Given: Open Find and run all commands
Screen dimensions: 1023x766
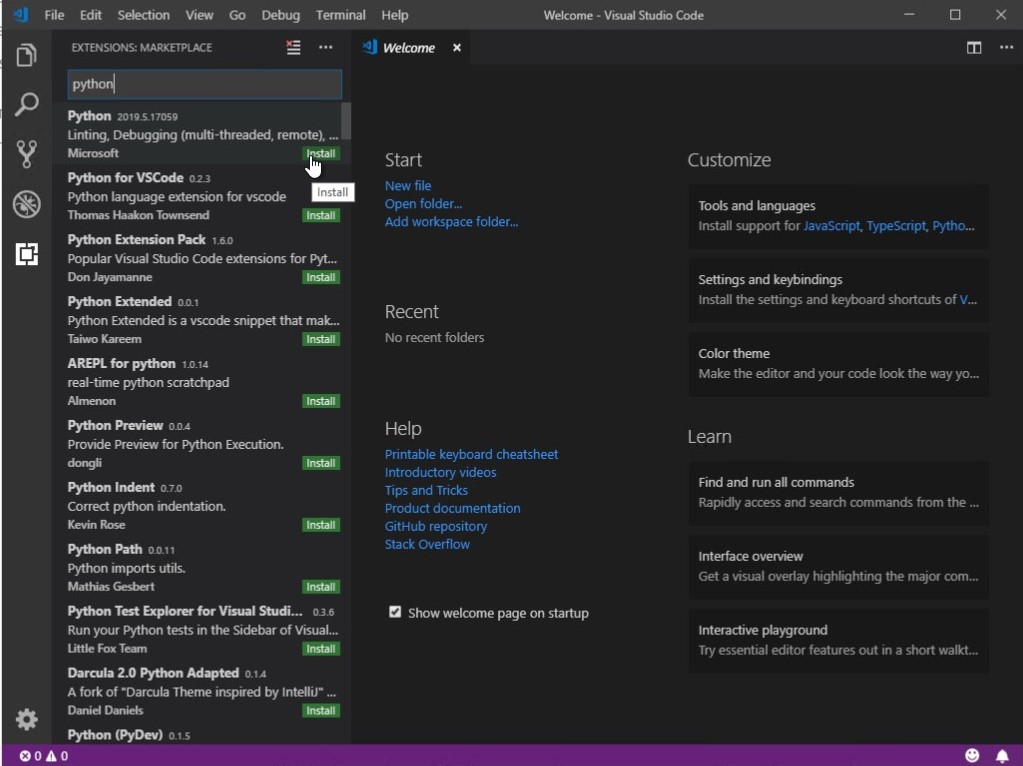Looking at the screenshot, I should pyautogui.click(x=838, y=493).
